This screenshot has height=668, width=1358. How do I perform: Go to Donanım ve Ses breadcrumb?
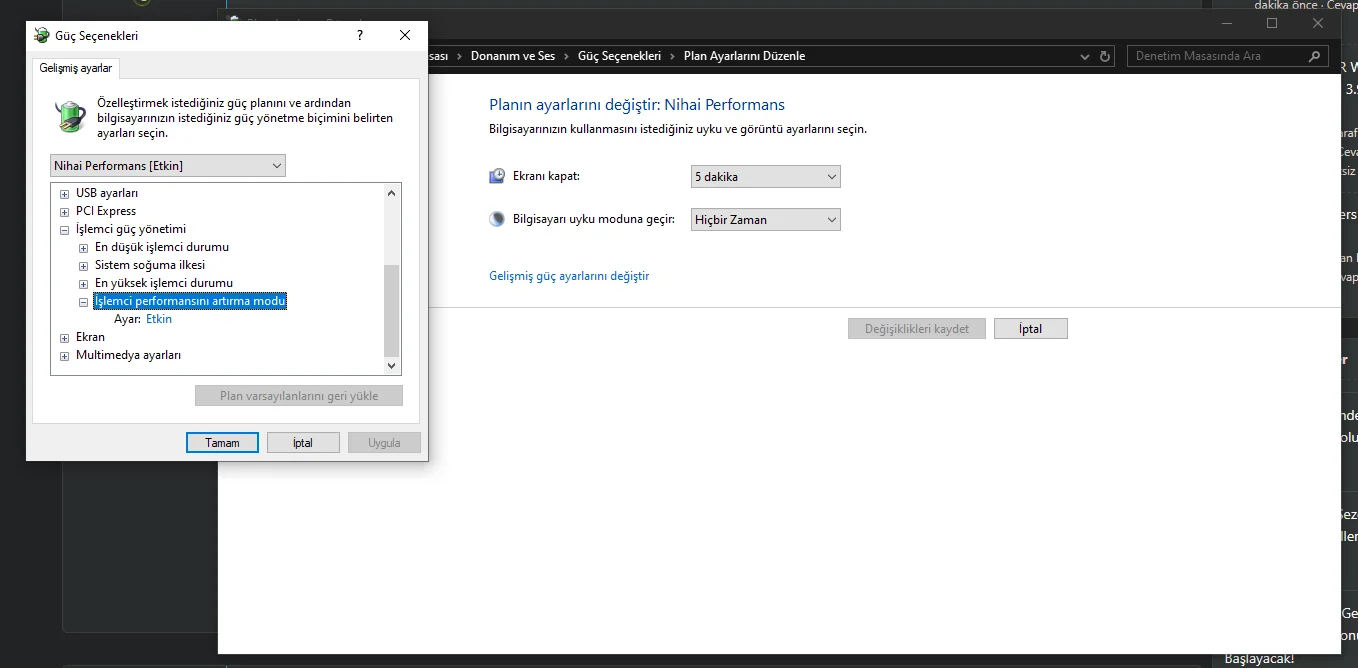coord(513,56)
